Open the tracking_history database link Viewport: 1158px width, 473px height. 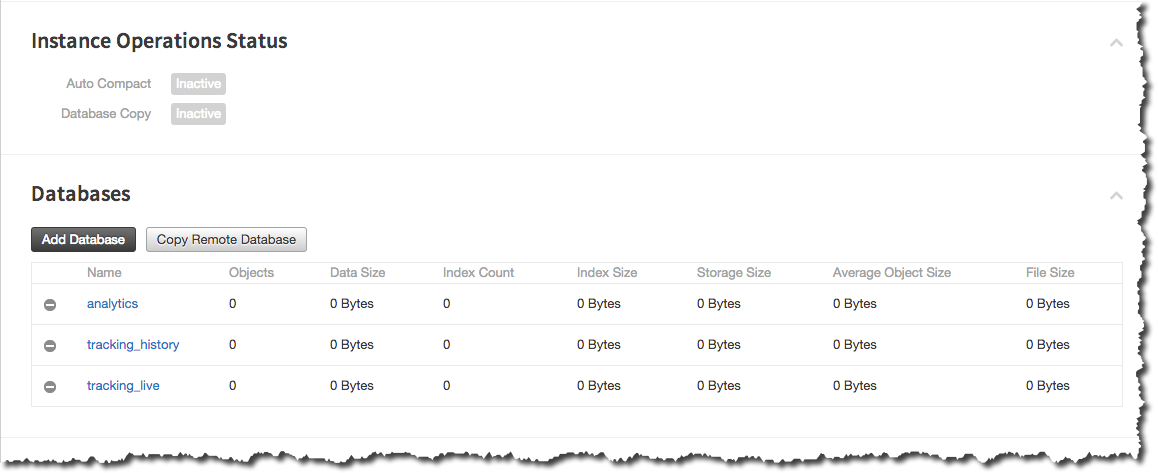[133, 345]
